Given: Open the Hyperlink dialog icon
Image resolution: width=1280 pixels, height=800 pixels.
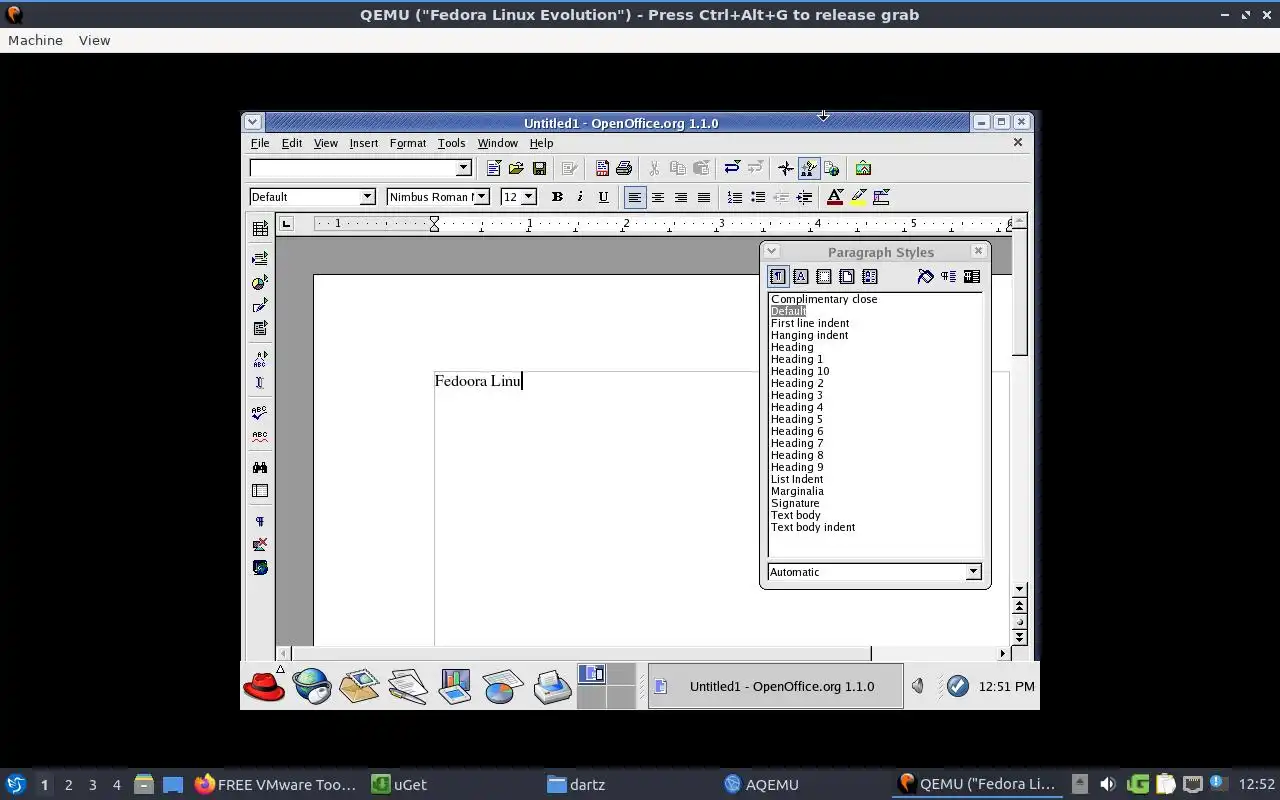Looking at the screenshot, I should coord(831,168).
